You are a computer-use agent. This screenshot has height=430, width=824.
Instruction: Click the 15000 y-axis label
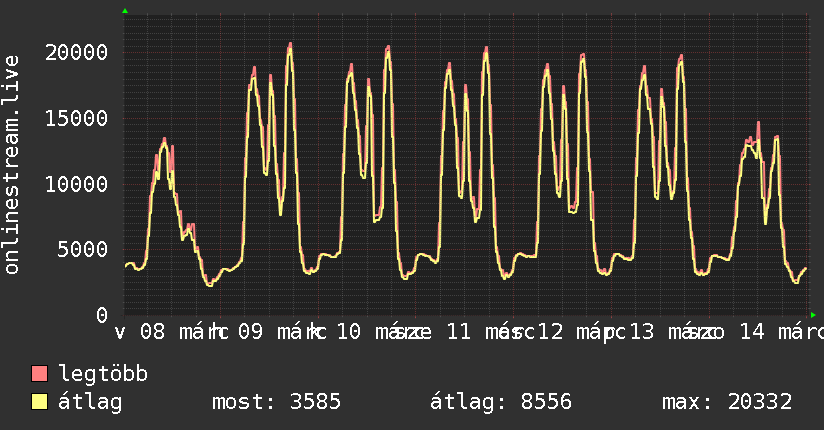75,118
